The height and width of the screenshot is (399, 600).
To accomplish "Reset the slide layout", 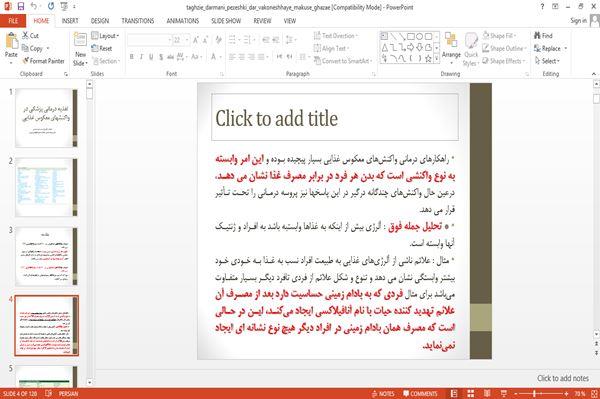I will pos(102,48).
